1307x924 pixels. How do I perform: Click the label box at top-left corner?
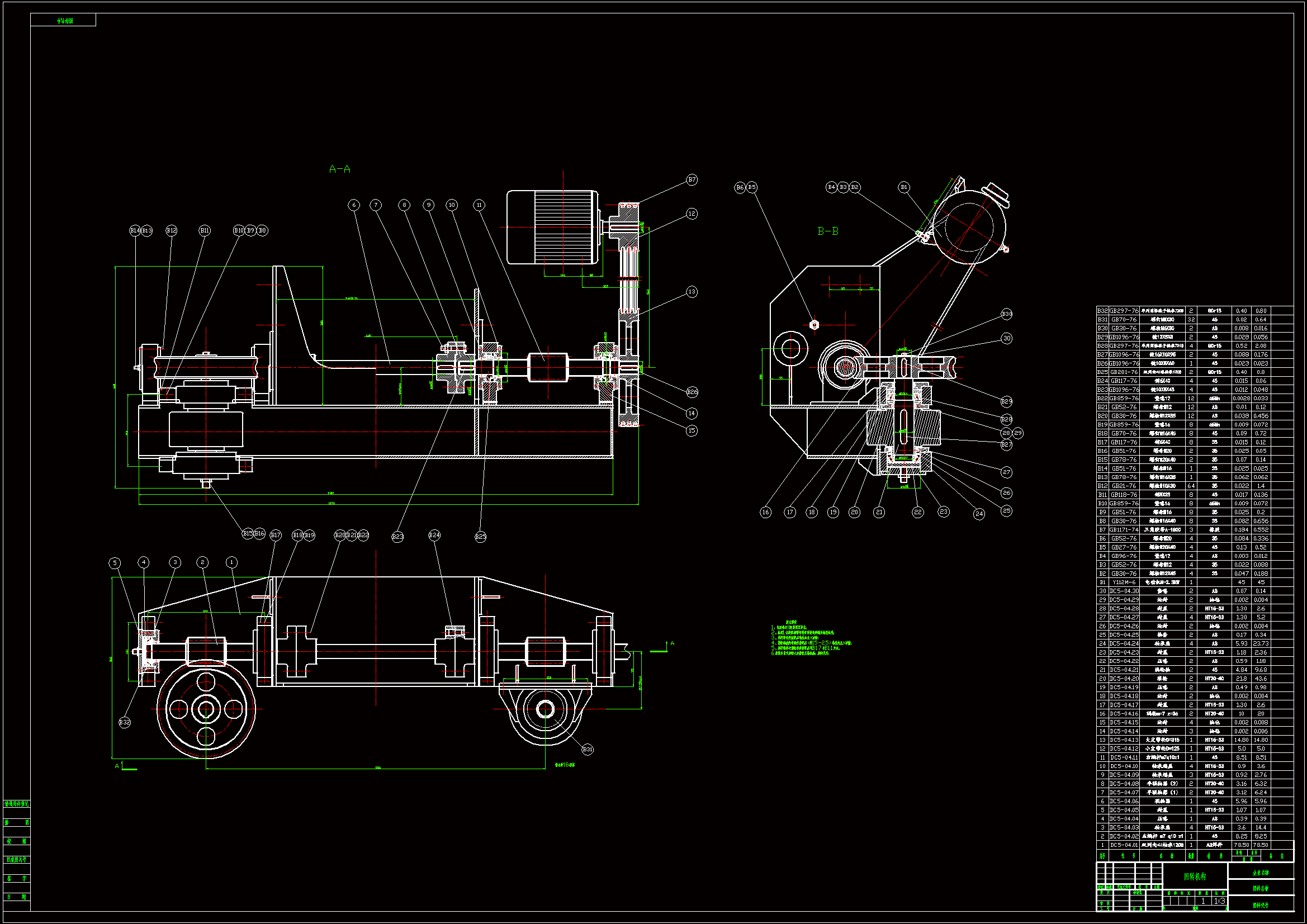click(x=63, y=21)
